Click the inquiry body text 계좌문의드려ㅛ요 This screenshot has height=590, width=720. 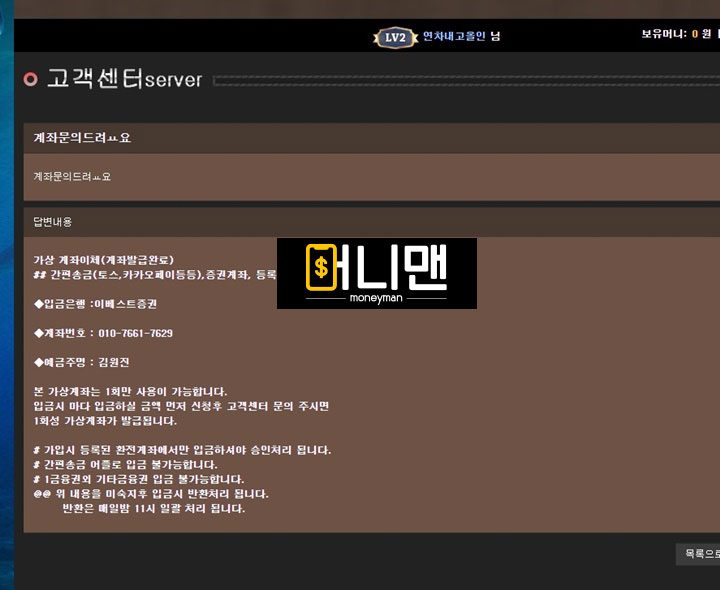tap(72, 176)
